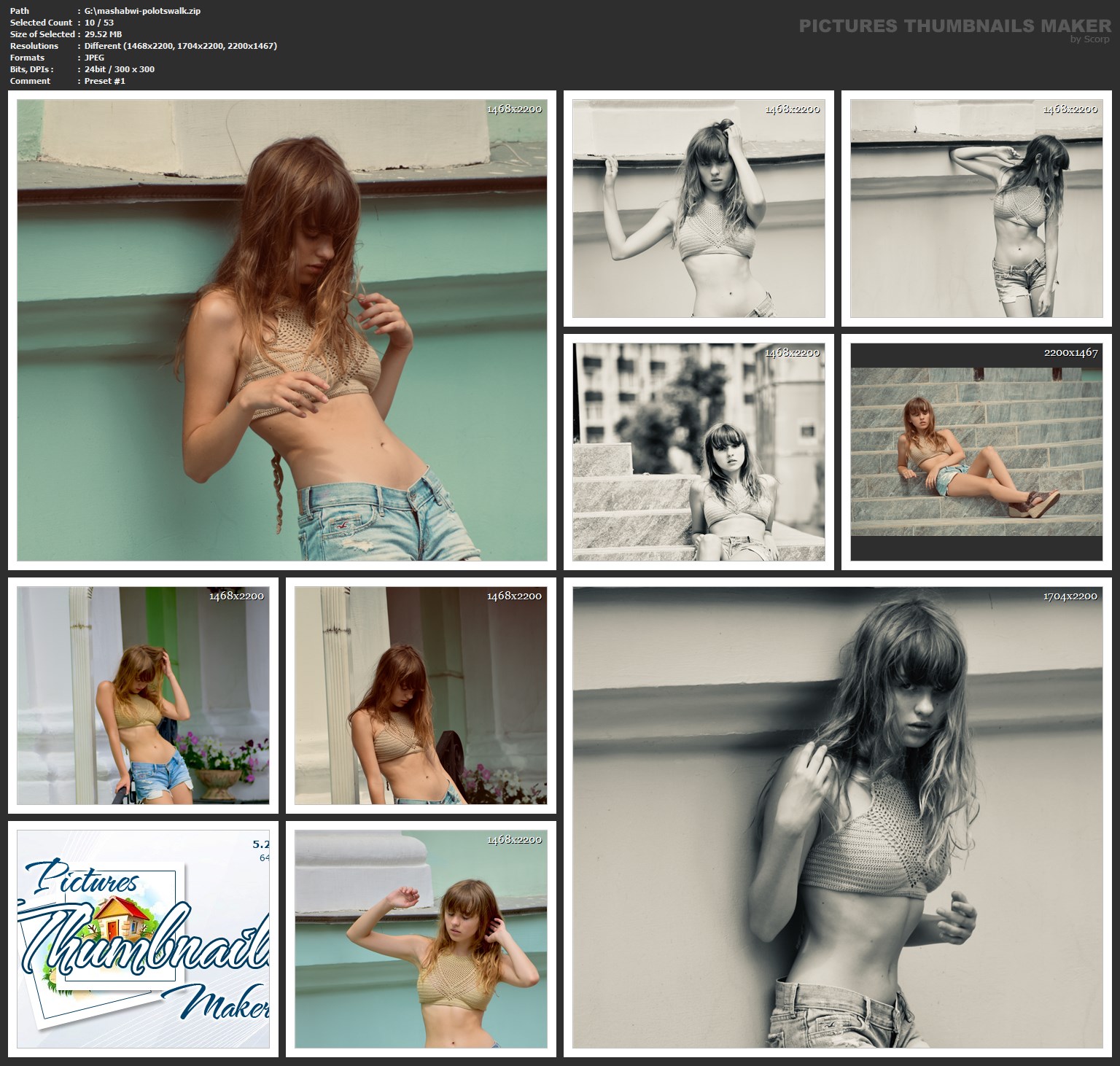
Task: Click the Resolutions value starting with Different
Action: point(180,46)
